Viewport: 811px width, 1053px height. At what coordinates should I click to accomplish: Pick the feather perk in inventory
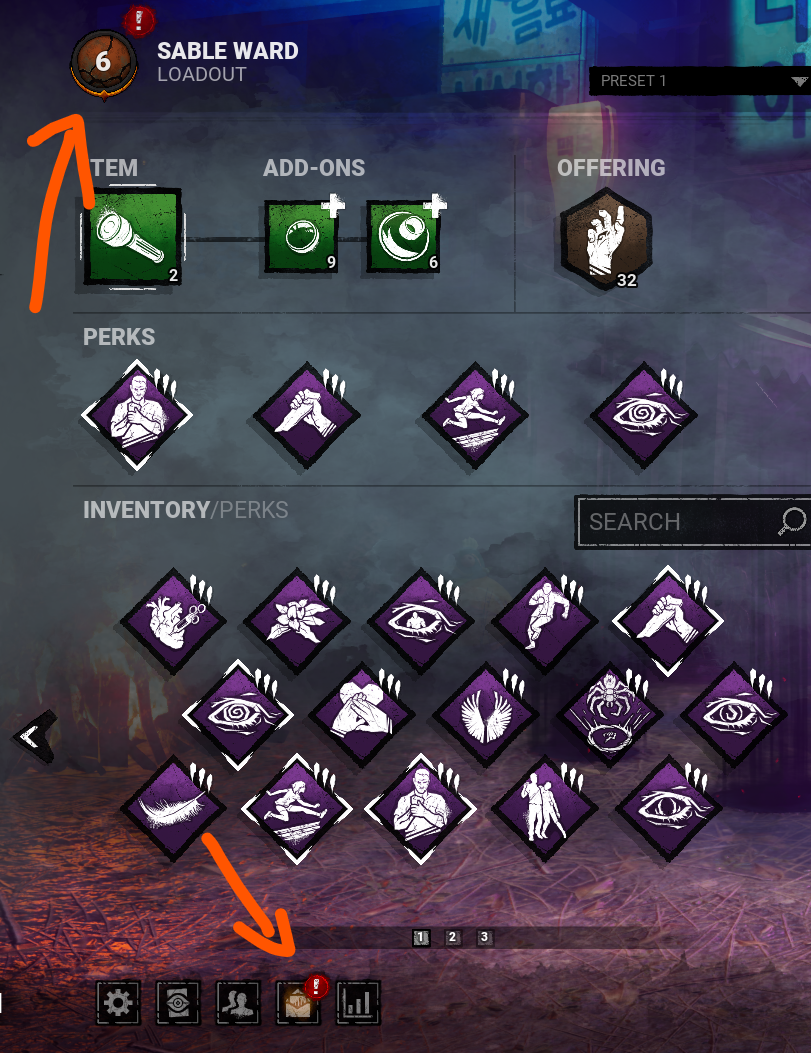pos(173,807)
